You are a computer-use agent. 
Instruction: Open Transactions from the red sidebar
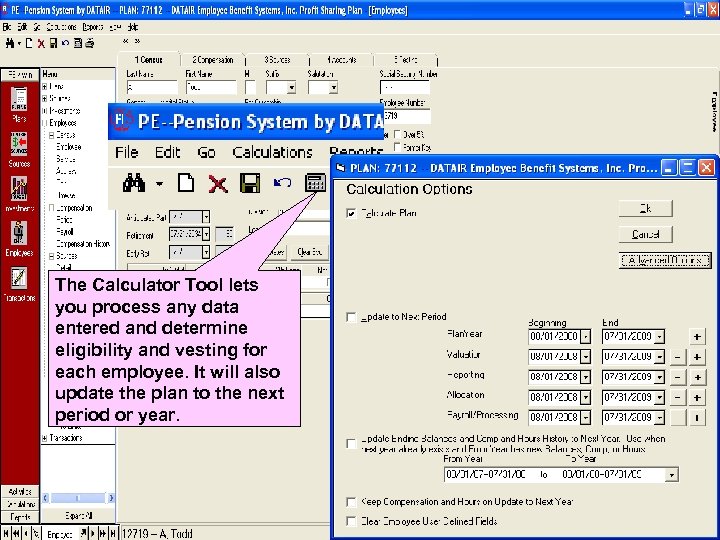19,284
